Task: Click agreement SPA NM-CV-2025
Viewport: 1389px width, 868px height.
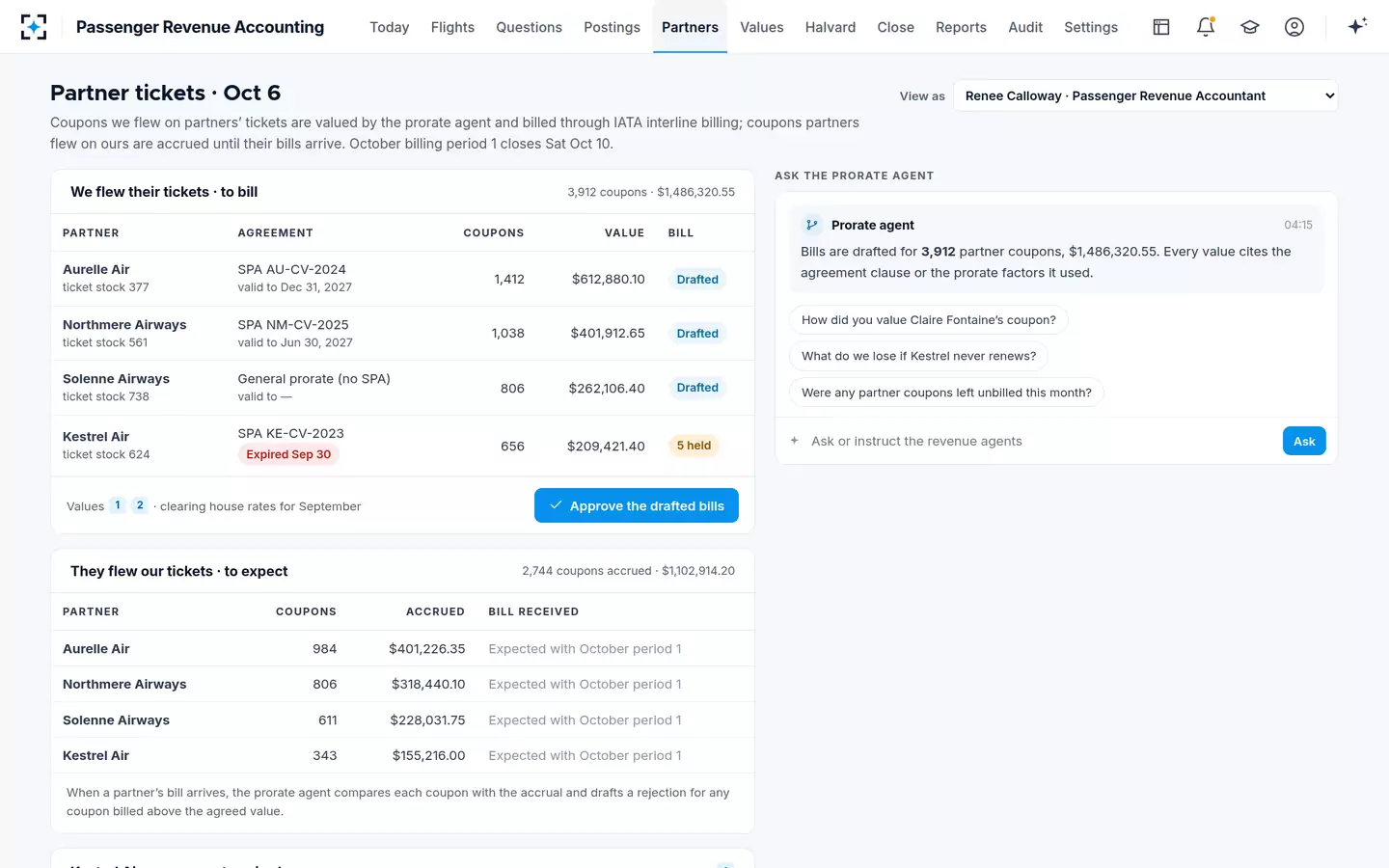Action: [293, 325]
